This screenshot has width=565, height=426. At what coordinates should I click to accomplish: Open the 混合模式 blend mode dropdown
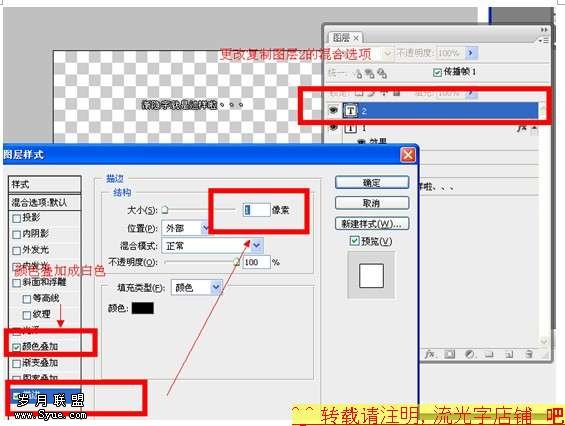point(212,246)
